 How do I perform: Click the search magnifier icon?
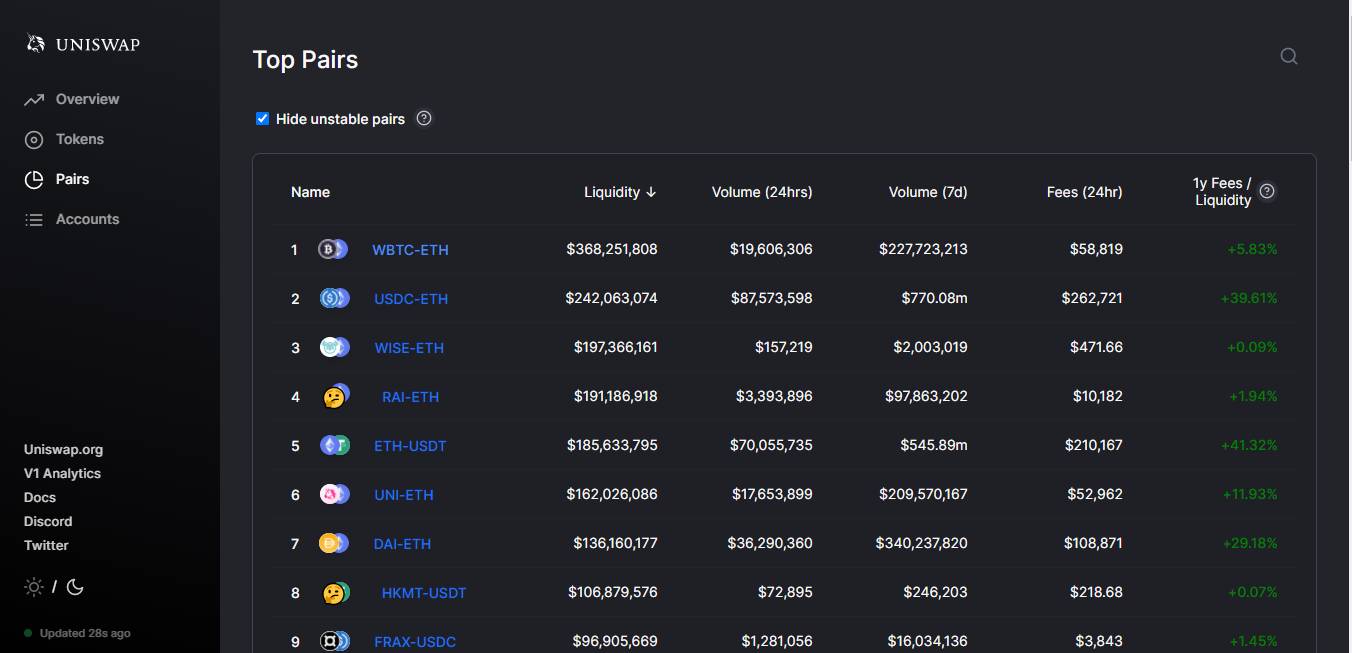point(1289,56)
